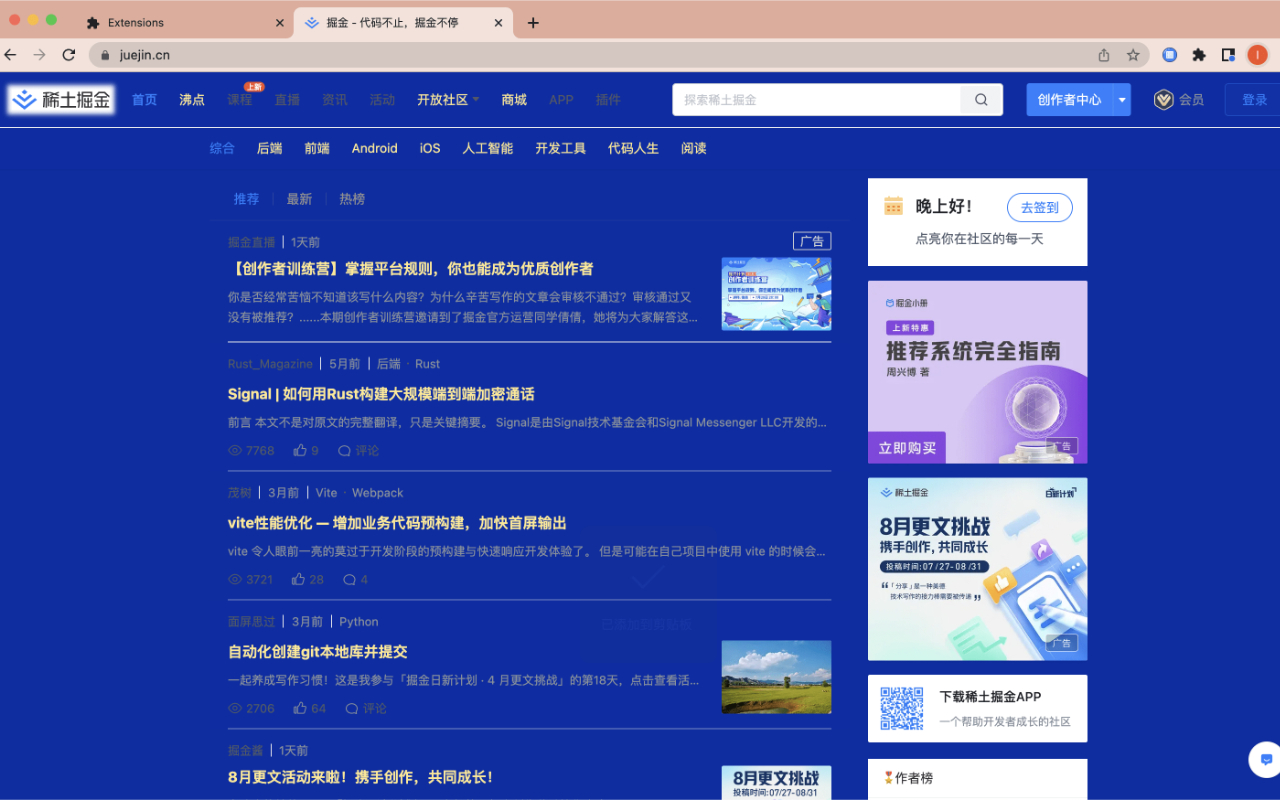Click the Python tag on git article

[x=359, y=622]
